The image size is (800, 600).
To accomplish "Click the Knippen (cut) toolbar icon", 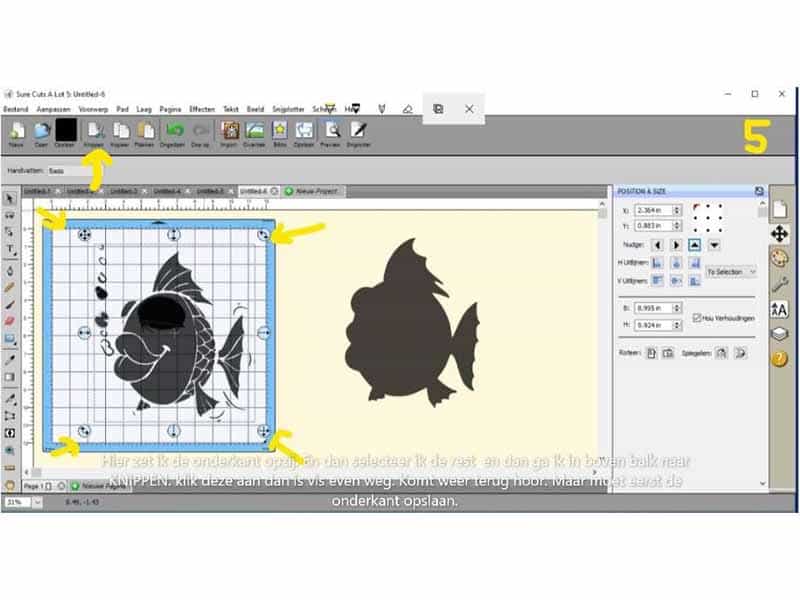I will click(x=94, y=132).
